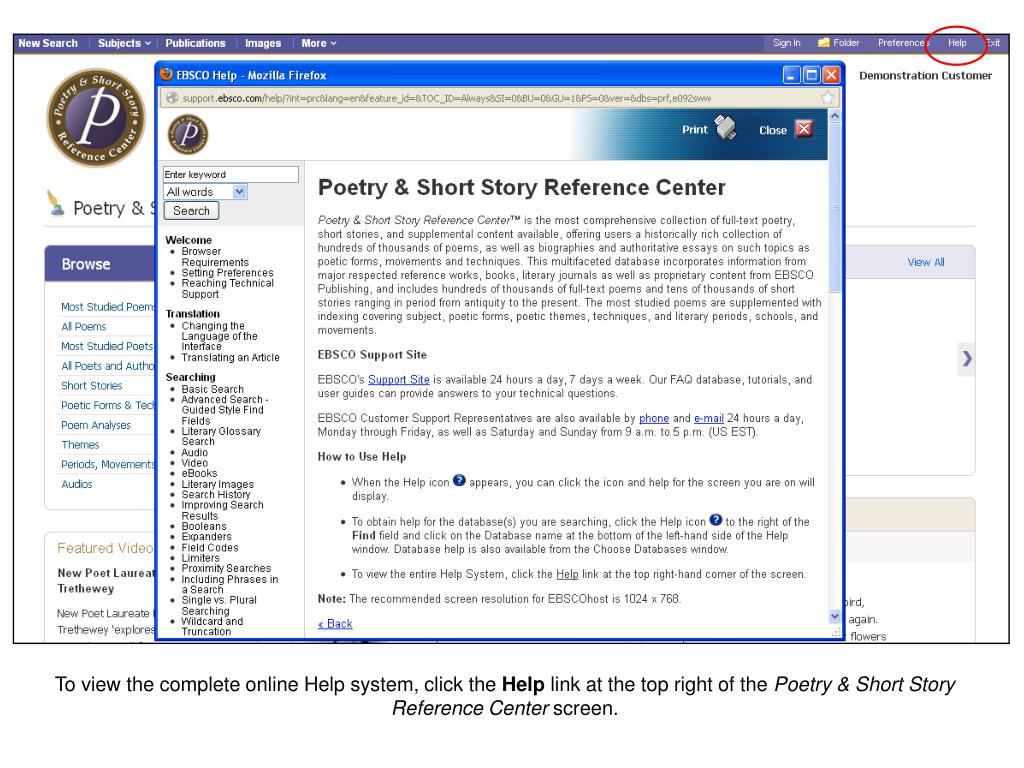Image resolution: width=1024 pixels, height=768 pixels.
Task: Open Images in top navigation
Action: (263, 43)
